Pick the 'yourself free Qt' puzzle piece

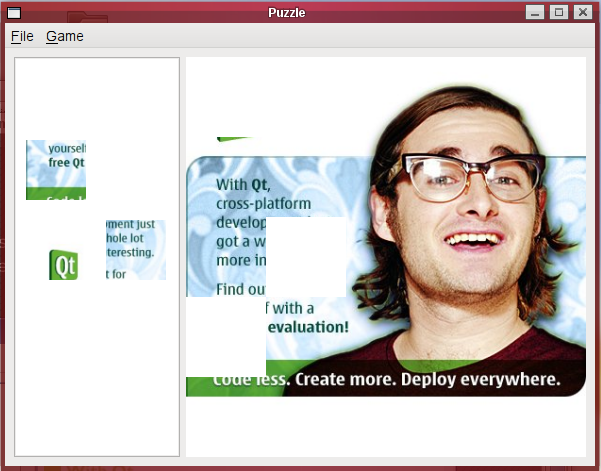[56, 170]
